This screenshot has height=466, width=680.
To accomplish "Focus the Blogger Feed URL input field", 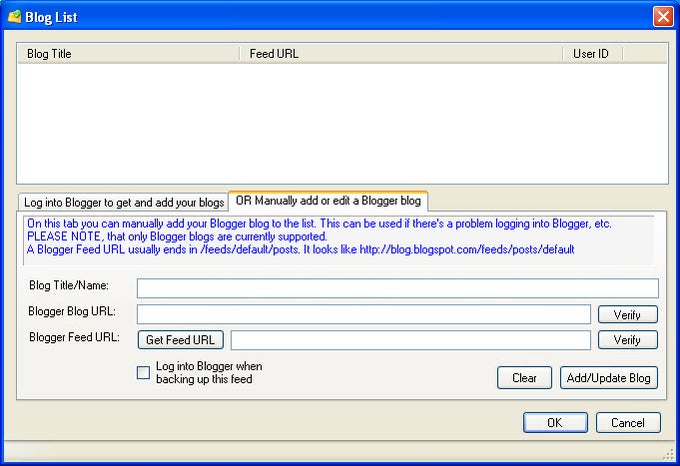I will [x=411, y=340].
